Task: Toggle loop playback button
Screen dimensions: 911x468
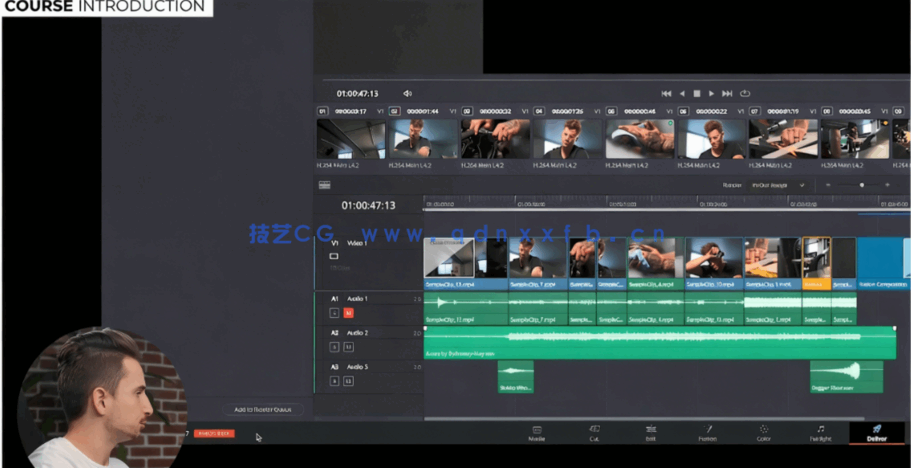Action: 745,93
